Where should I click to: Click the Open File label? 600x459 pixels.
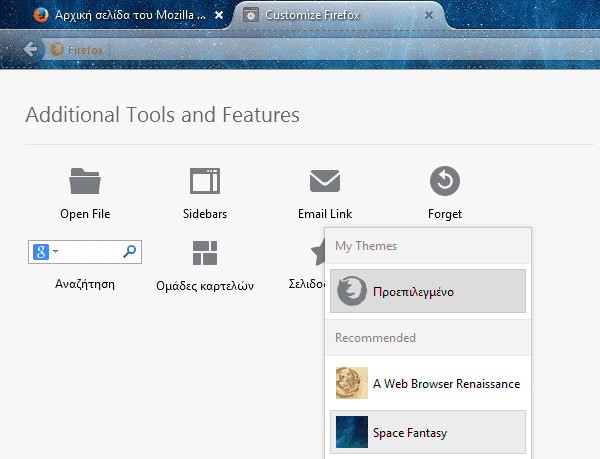click(85, 214)
